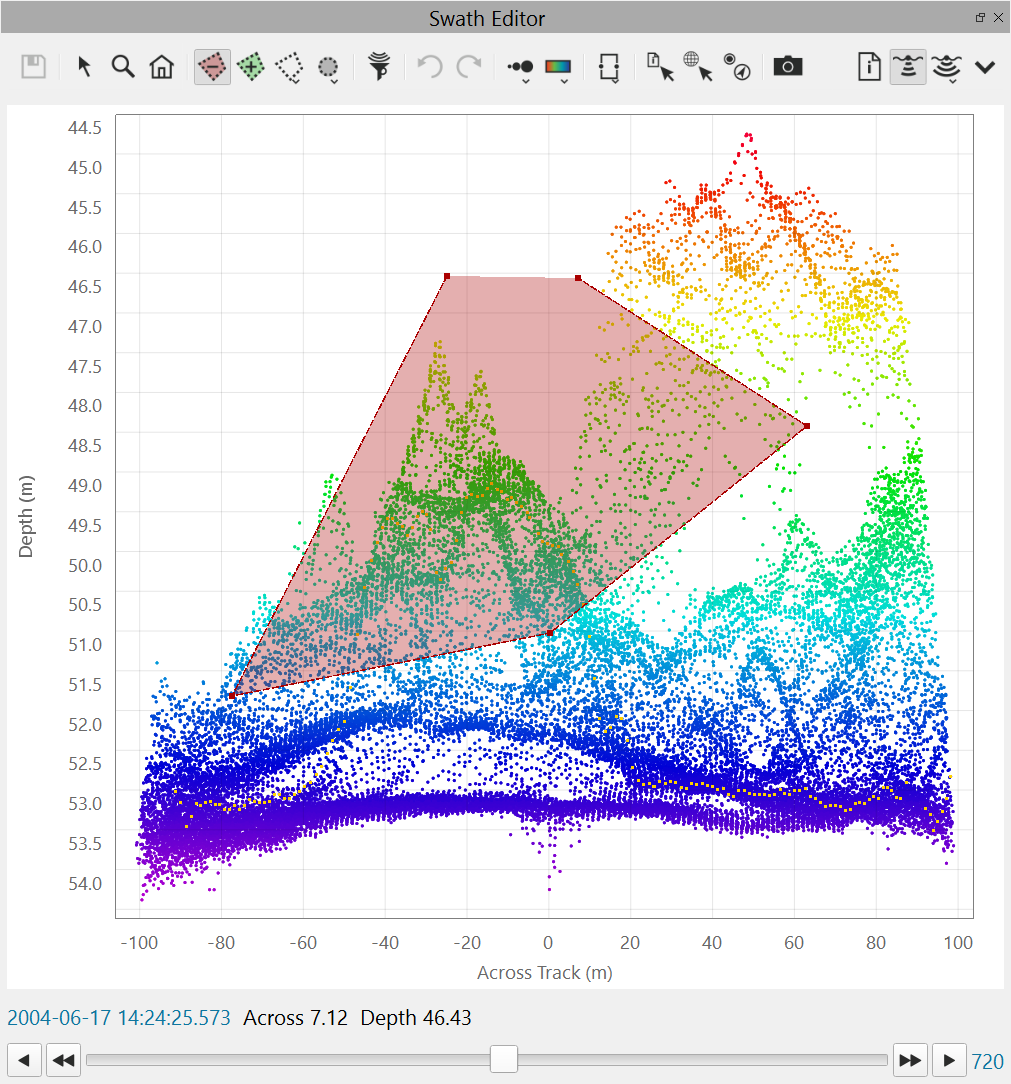The height and width of the screenshot is (1084, 1011).
Task: Toggle the swath info panel
Action: (x=869, y=66)
